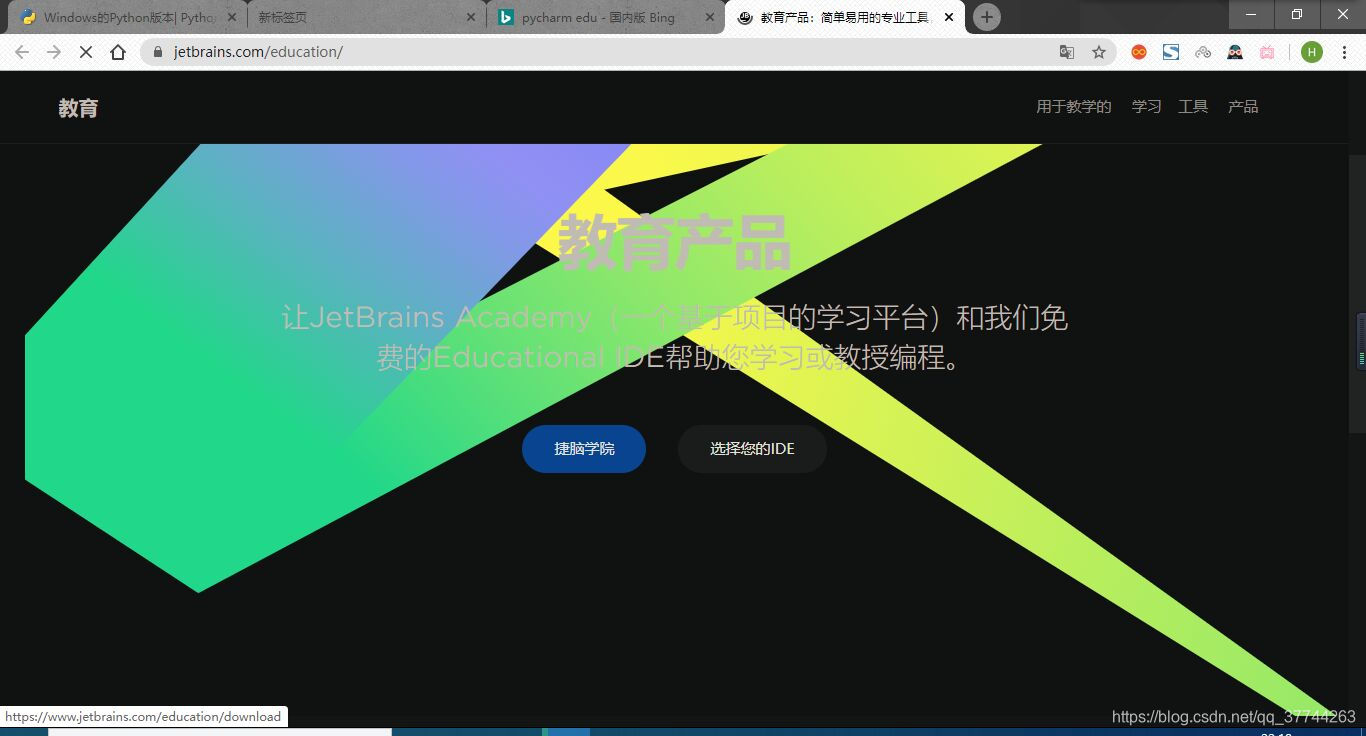The image size is (1366, 736).
Task: Click the orange infinity extension icon
Action: point(1139,52)
